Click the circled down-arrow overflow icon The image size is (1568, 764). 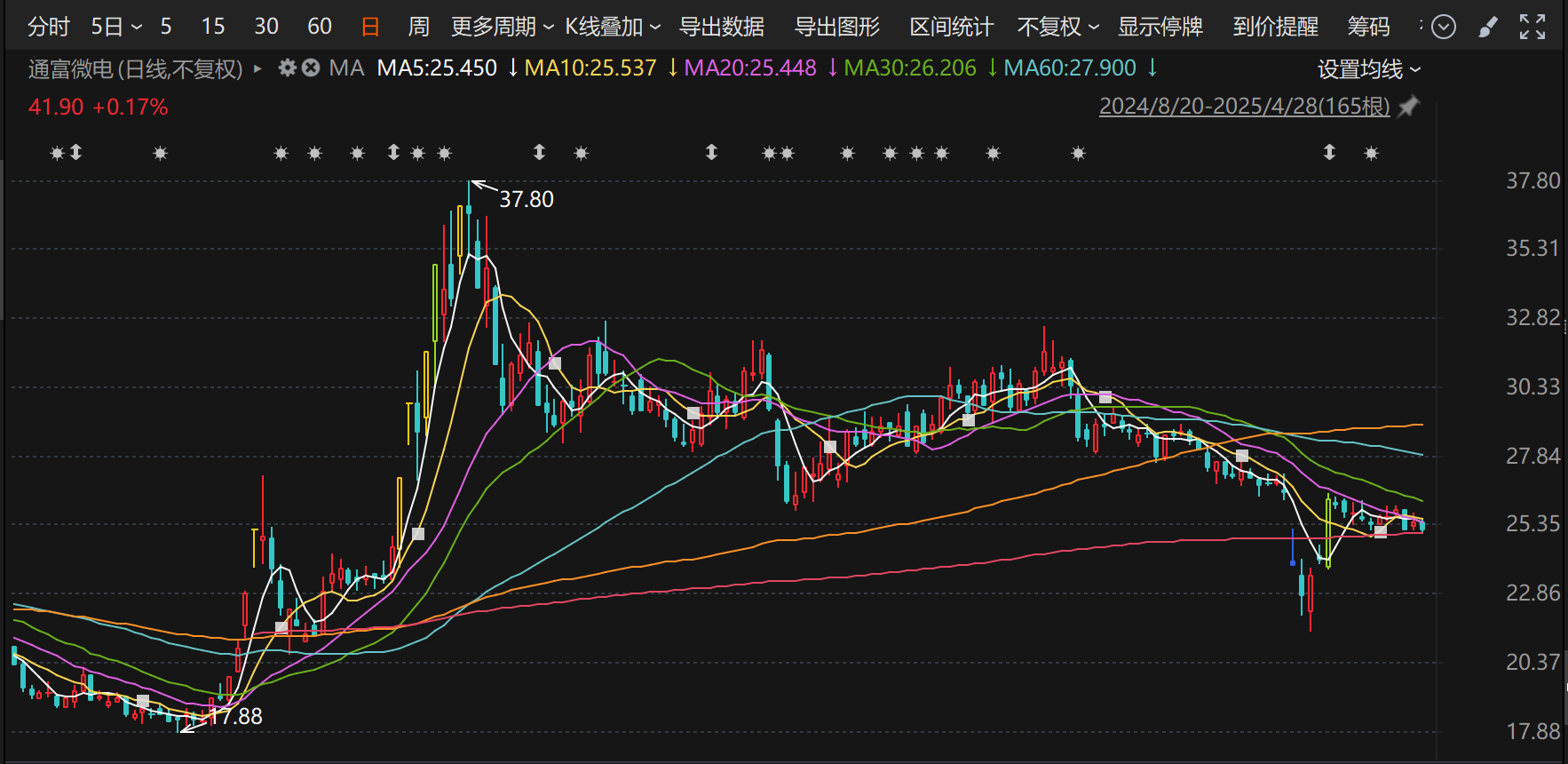pos(1444,28)
